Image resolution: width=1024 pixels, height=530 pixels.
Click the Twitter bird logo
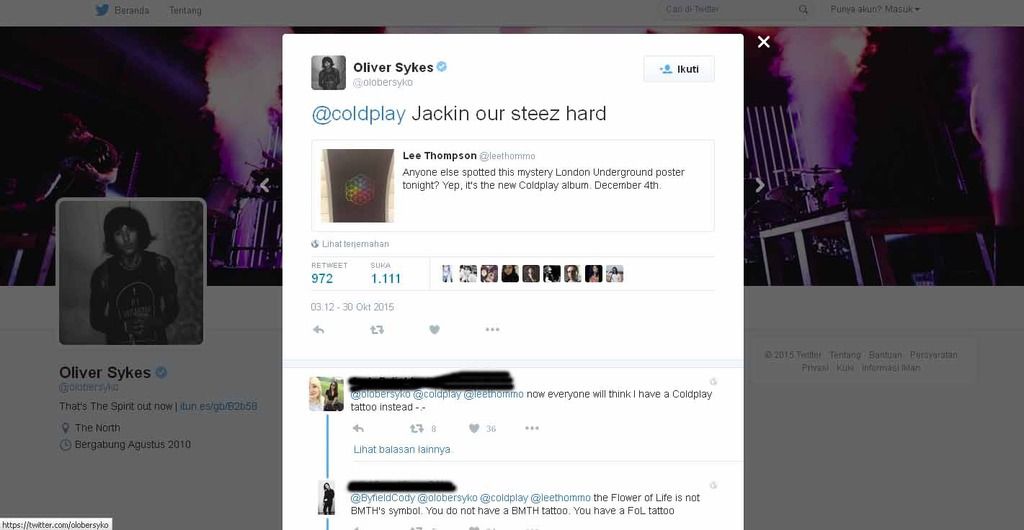(x=102, y=10)
